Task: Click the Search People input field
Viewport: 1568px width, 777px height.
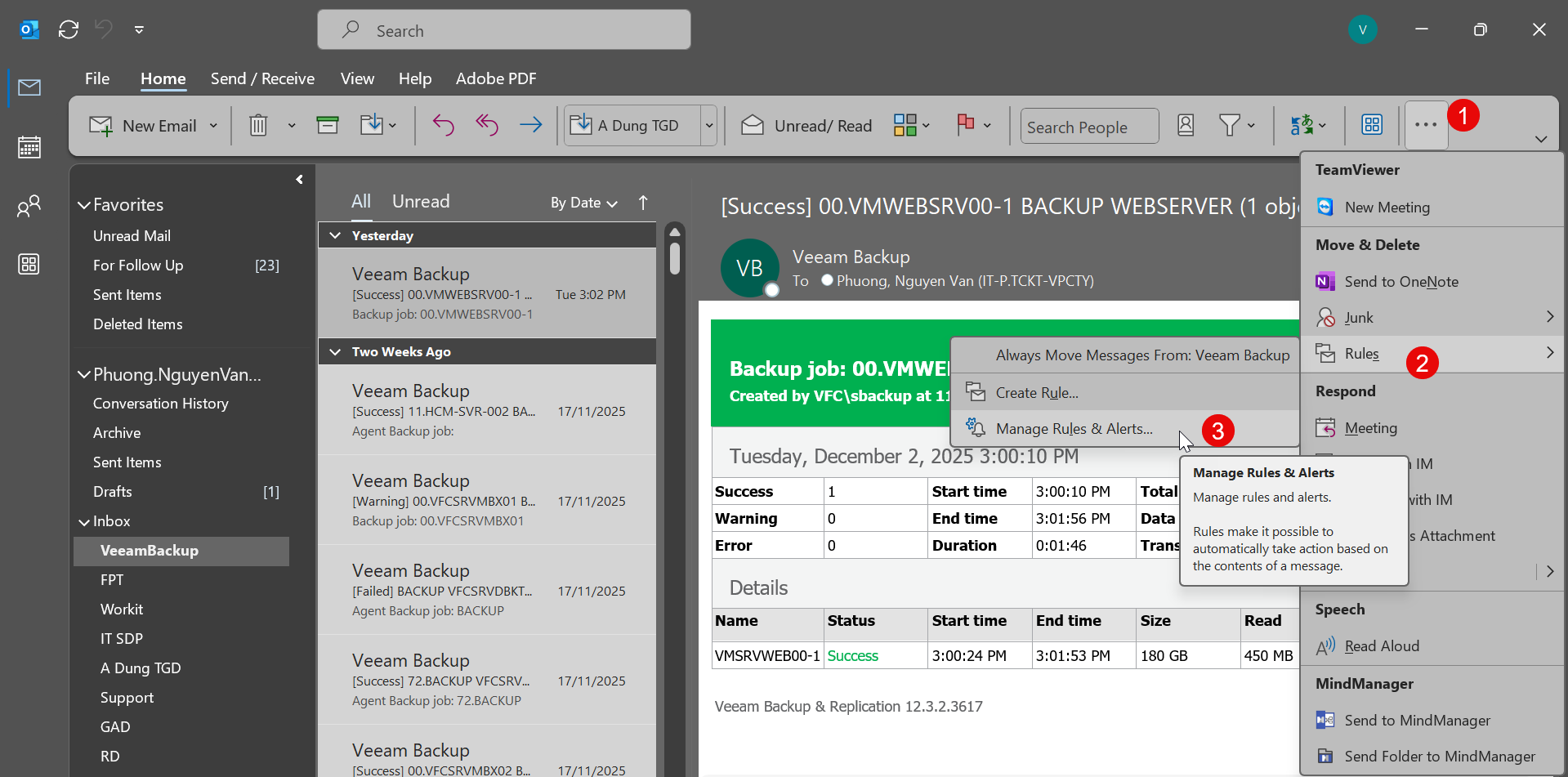Action: pos(1088,127)
